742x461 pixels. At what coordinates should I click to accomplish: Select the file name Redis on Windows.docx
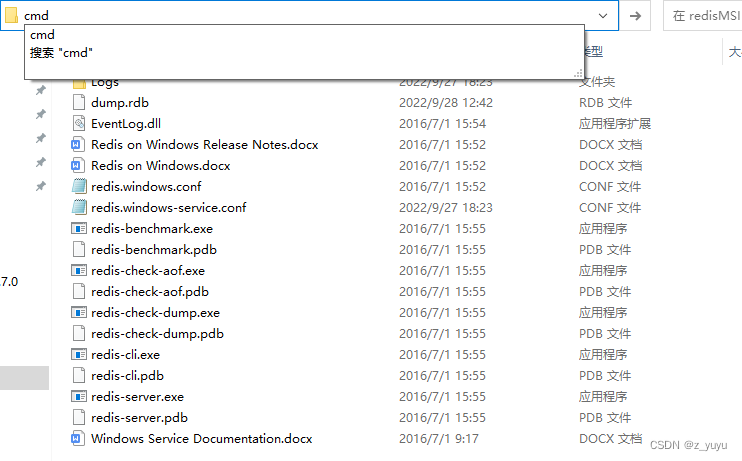pos(160,165)
